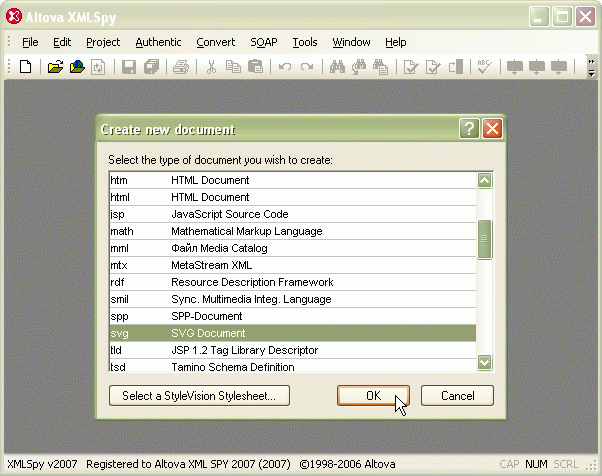This screenshot has height=476, width=602.
Task: Open the Convert menu
Action: (215, 42)
